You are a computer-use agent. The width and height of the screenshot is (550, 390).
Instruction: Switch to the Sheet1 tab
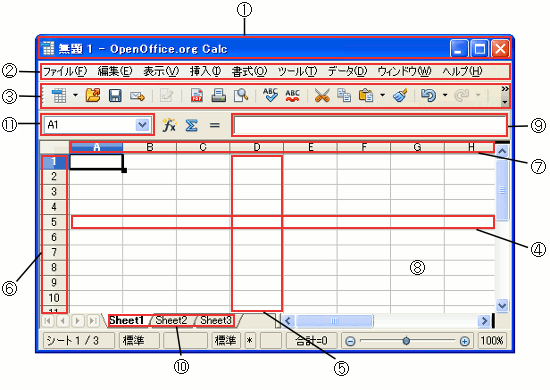point(126,320)
